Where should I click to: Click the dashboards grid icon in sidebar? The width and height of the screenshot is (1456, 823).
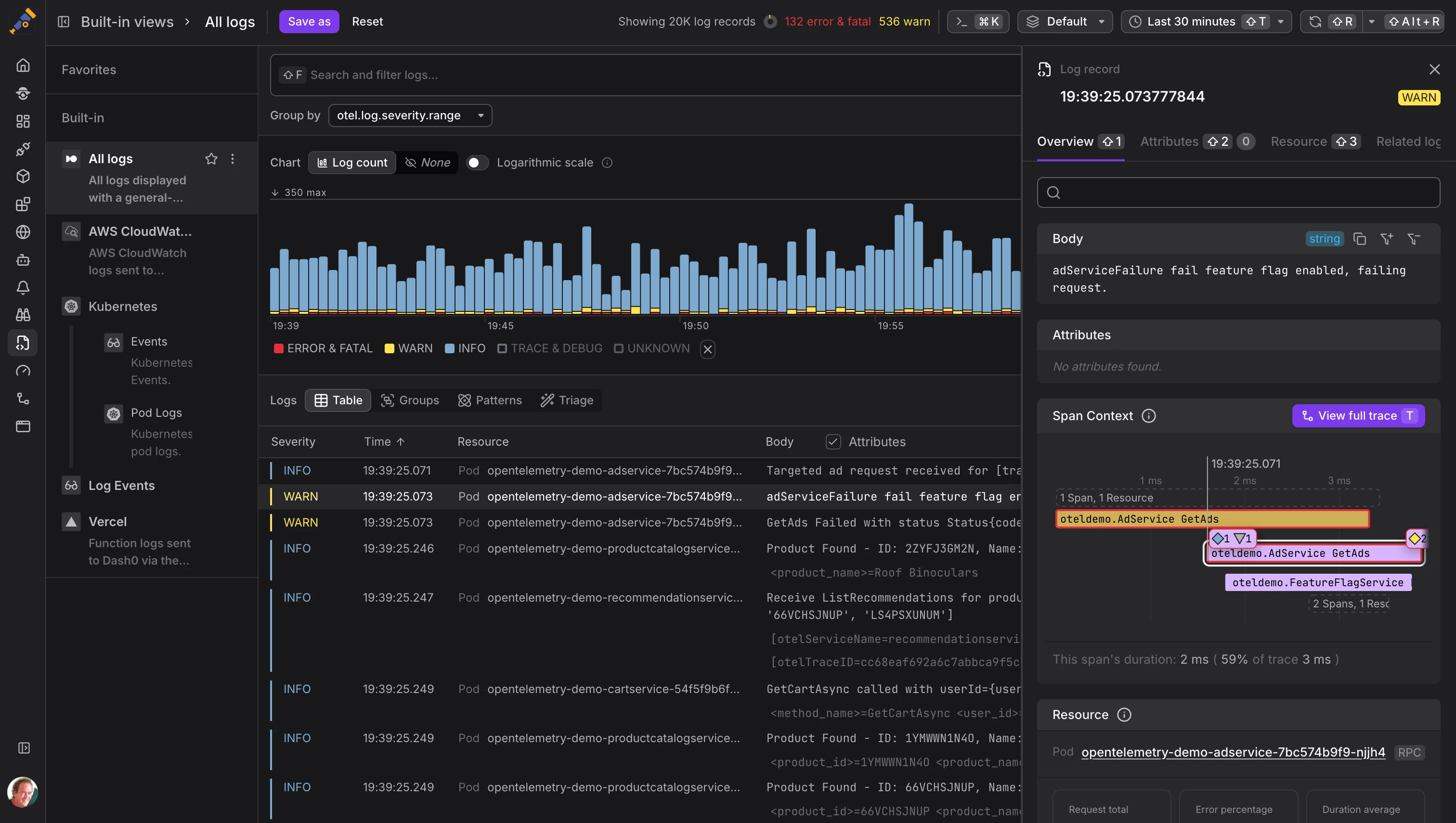23,121
